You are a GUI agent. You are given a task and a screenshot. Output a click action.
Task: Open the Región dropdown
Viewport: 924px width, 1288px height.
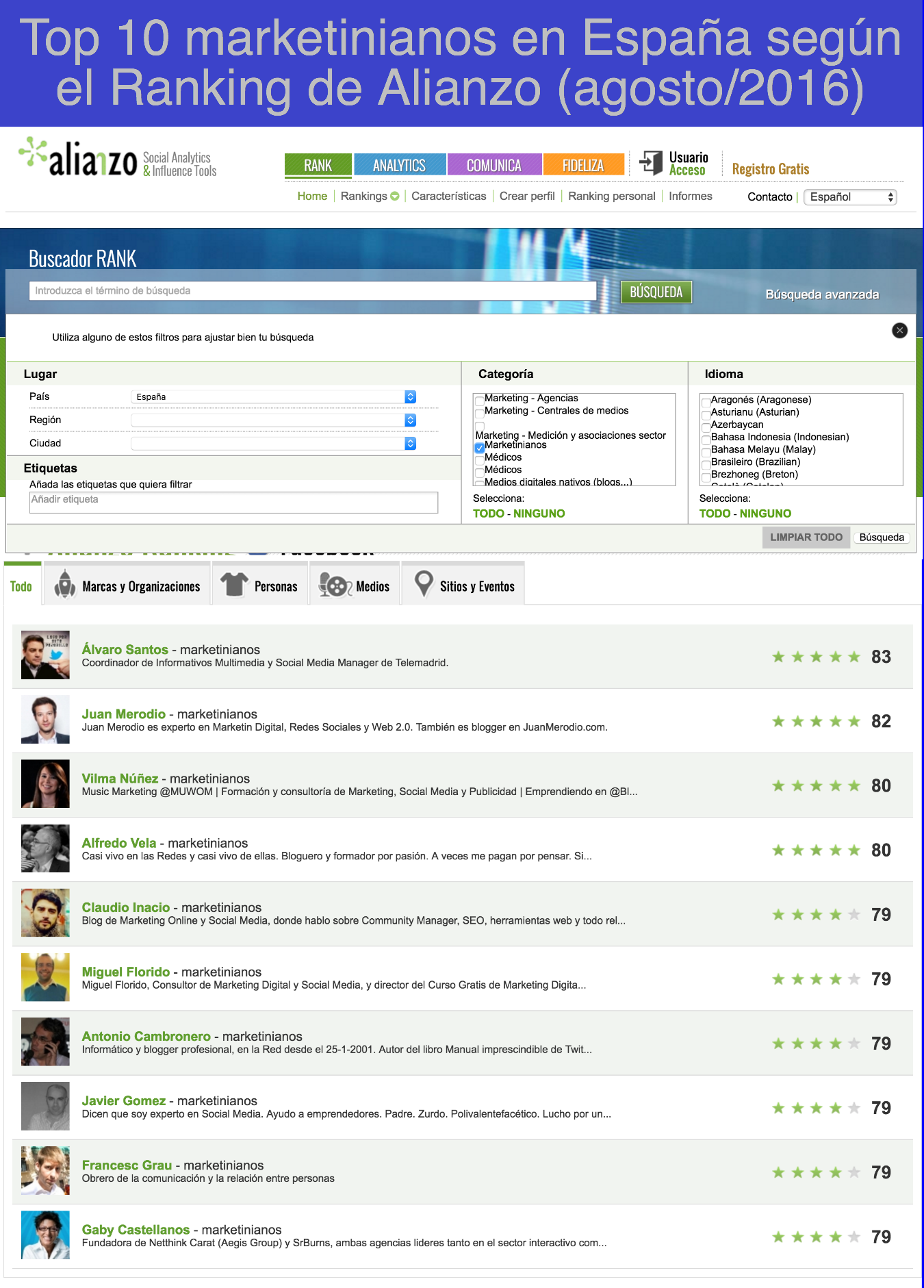click(273, 420)
